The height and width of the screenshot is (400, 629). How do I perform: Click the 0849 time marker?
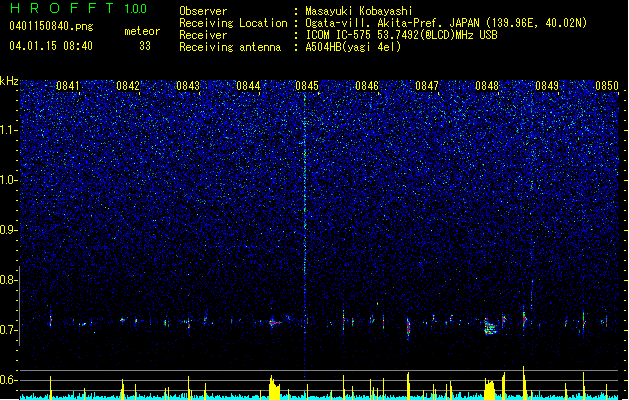(547, 86)
